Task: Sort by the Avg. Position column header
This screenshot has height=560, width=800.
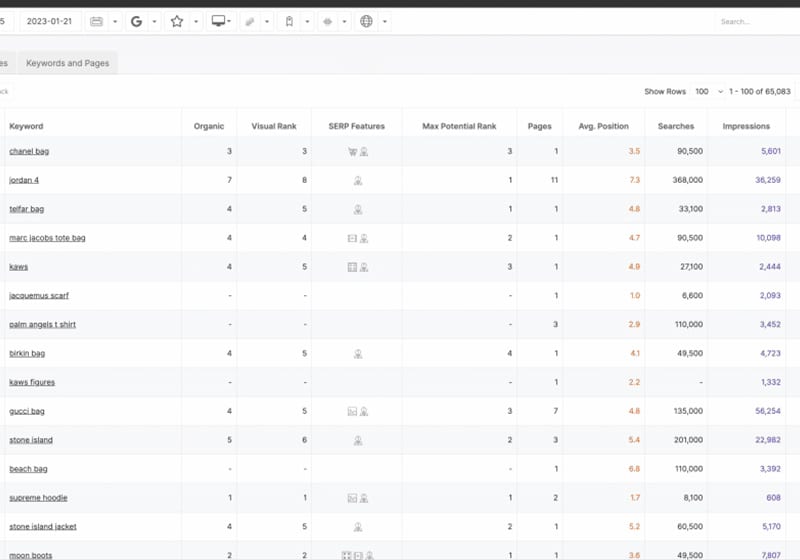Action: [604, 126]
